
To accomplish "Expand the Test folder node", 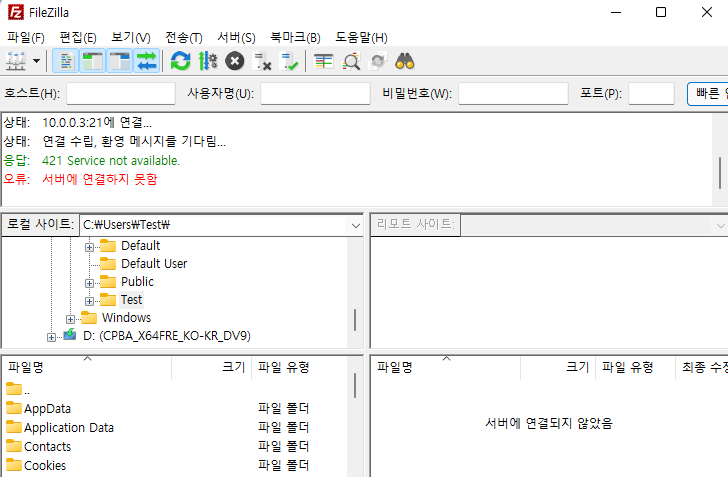I will [89, 301].
